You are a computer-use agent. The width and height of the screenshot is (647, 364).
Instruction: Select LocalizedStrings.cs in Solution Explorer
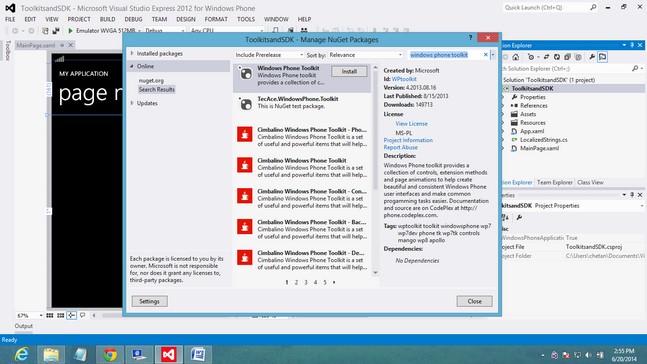tap(543, 140)
